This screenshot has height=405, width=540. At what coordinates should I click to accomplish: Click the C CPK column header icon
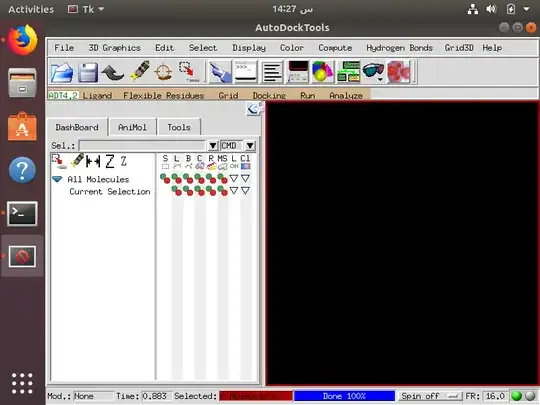point(200,162)
